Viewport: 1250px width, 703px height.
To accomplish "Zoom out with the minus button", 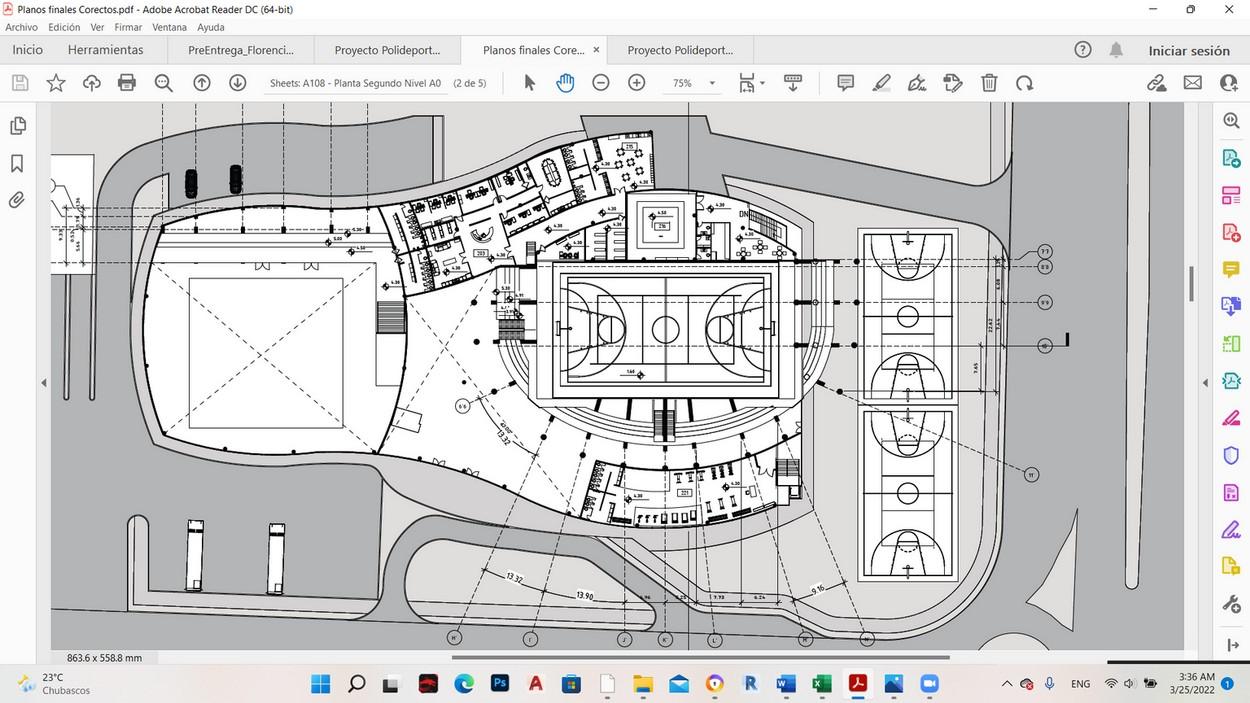I will pyautogui.click(x=601, y=83).
